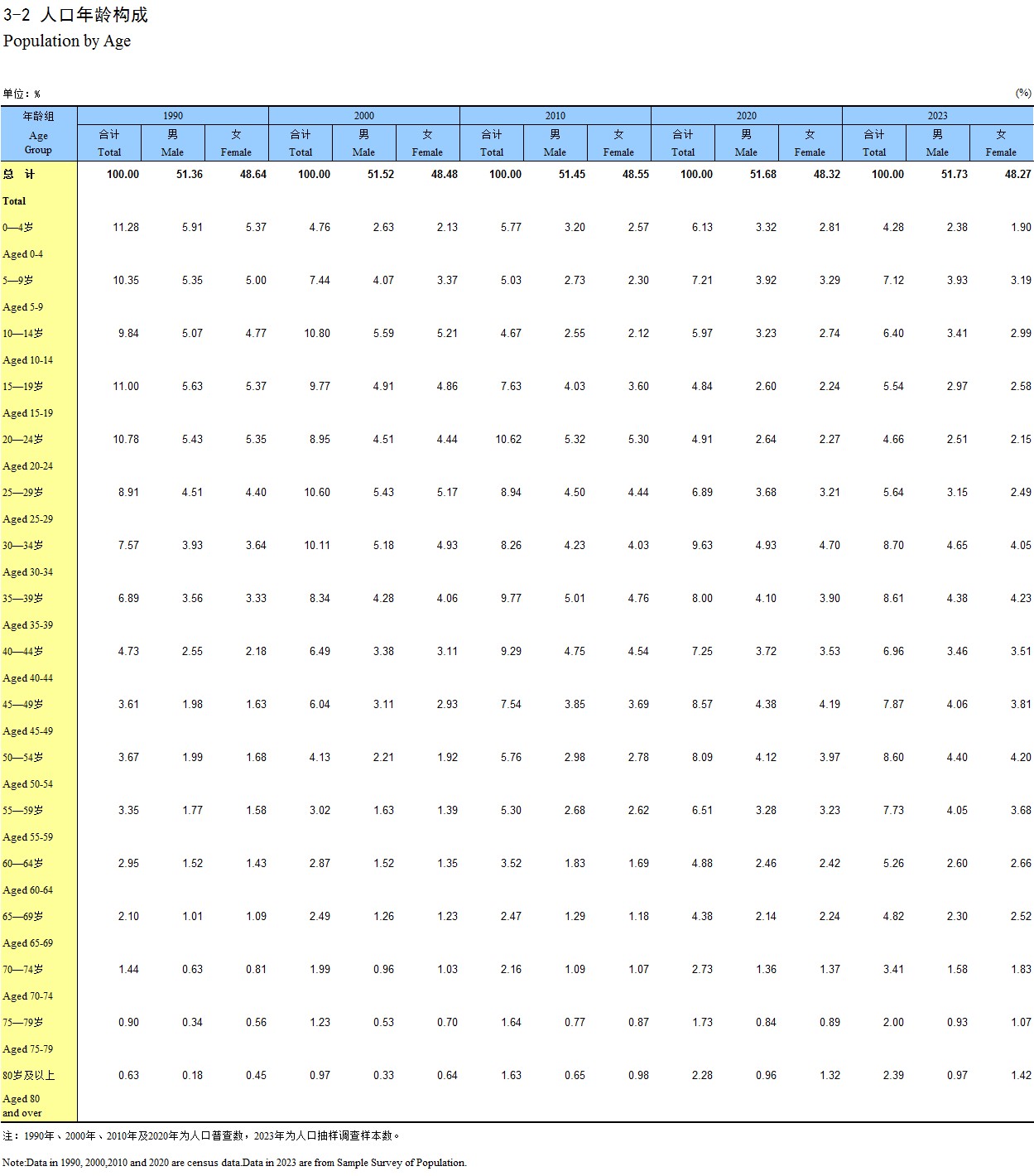Select the 'Aged 25-29' row label
The width and height of the screenshot is (1034, 1176).
pos(28,518)
